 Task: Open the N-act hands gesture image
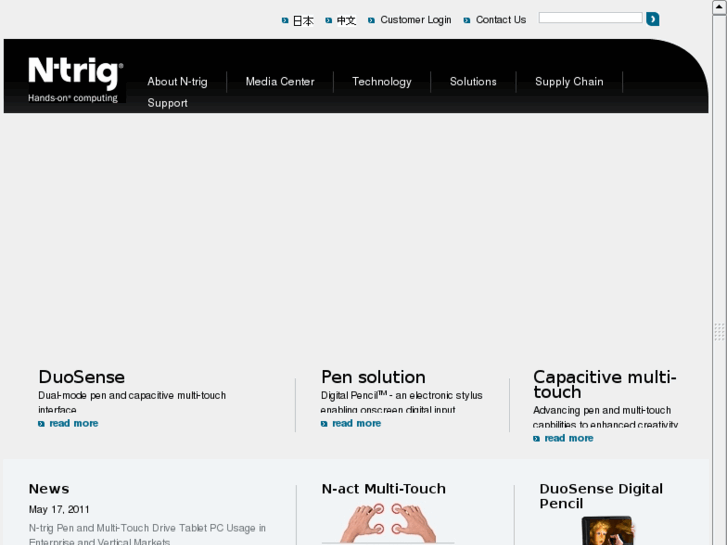pyautogui.click(x=388, y=524)
